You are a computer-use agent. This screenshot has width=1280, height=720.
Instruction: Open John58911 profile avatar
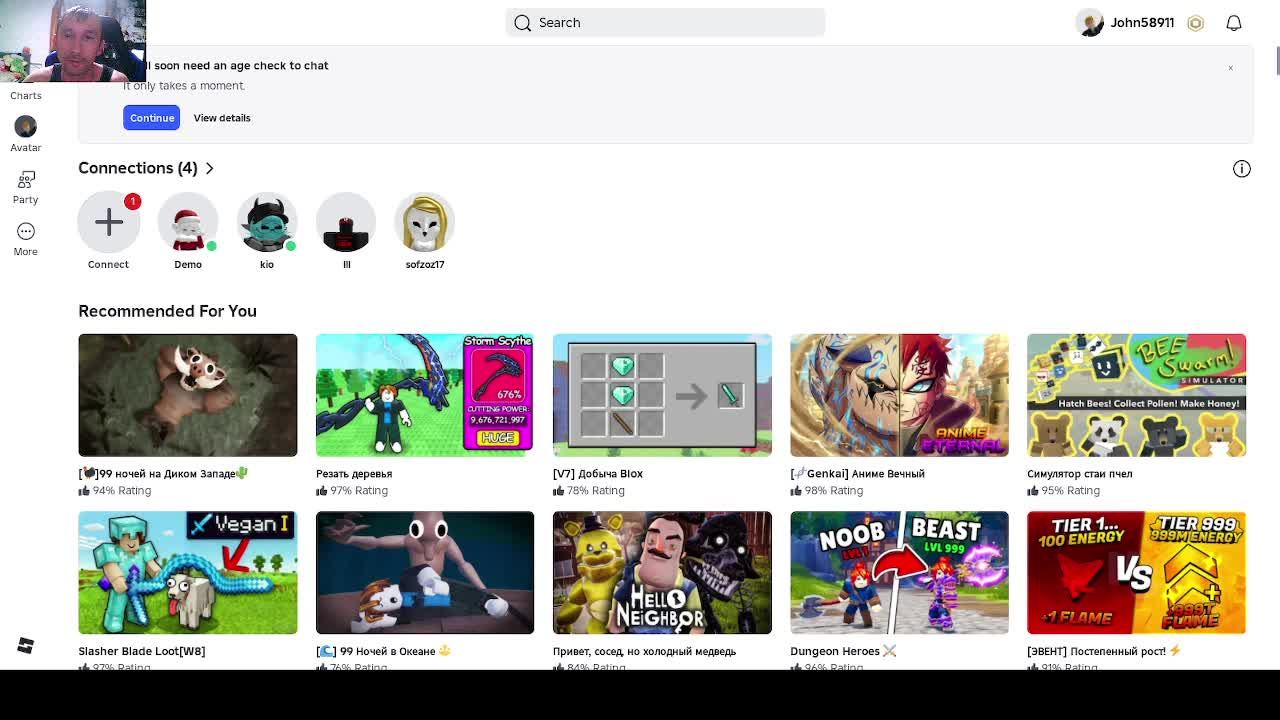(x=1089, y=23)
